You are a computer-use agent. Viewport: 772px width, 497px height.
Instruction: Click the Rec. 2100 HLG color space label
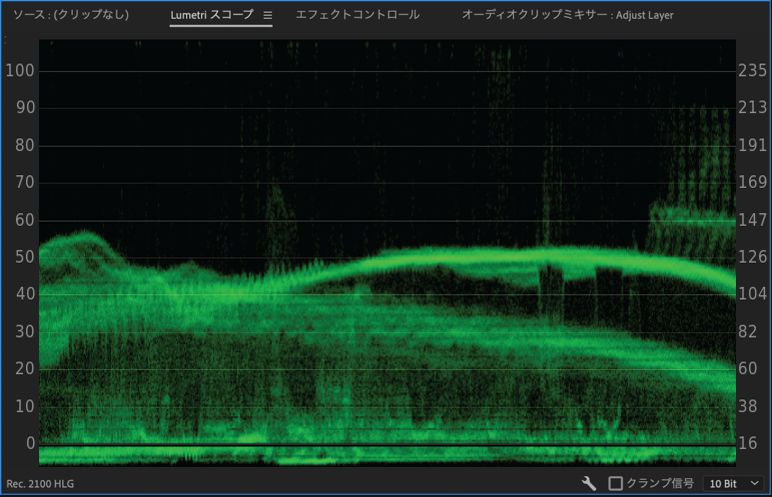pyautogui.click(x=40, y=484)
